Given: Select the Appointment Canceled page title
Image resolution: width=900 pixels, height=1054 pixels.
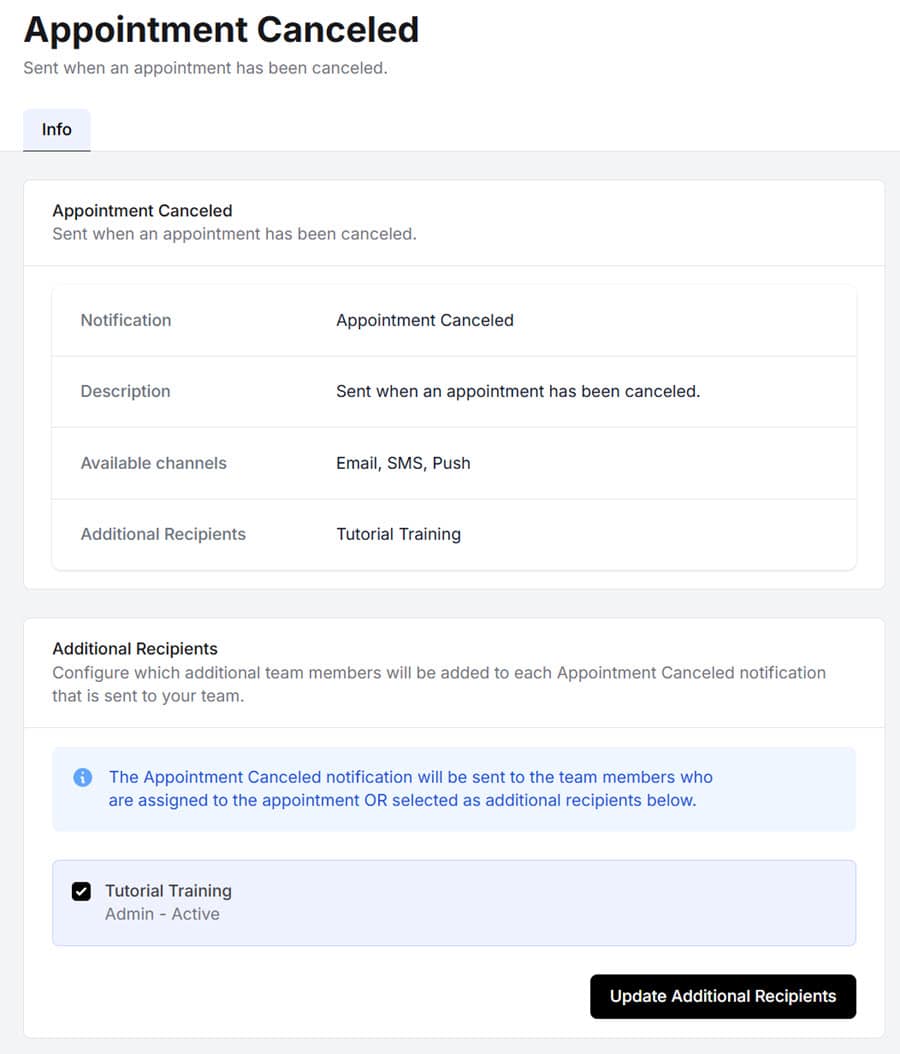Looking at the screenshot, I should click(220, 30).
